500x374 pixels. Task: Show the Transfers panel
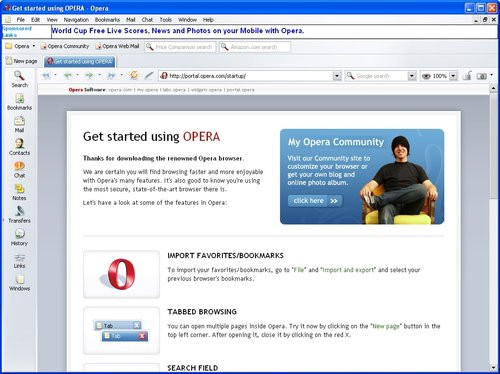click(x=19, y=215)
